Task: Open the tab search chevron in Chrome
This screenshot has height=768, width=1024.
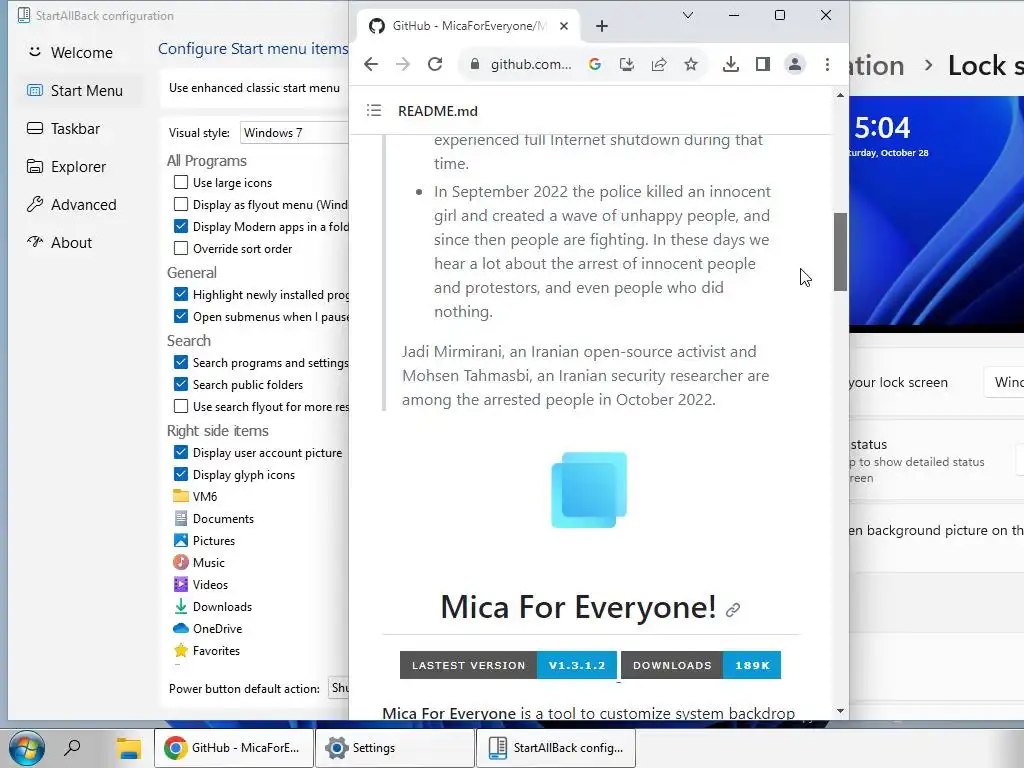Action: coord(688,15)
